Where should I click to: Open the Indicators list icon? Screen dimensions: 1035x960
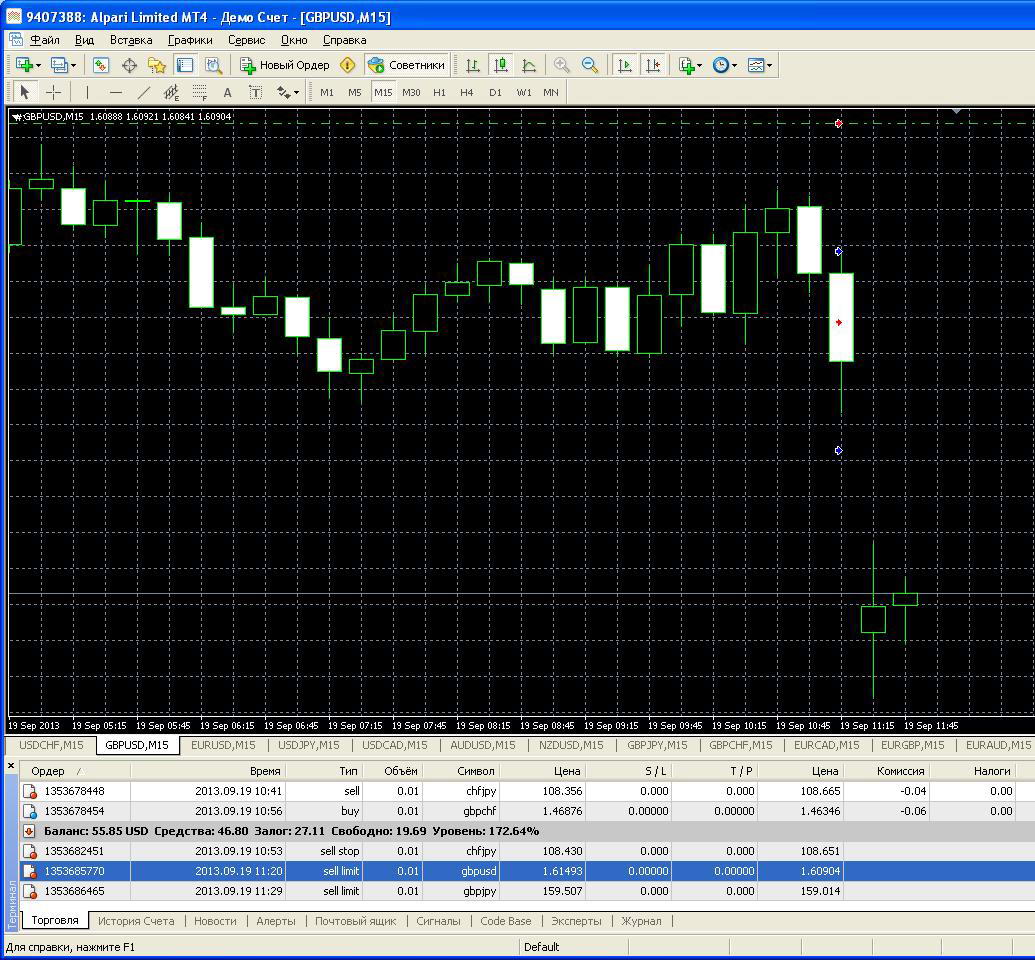[686, 65]
